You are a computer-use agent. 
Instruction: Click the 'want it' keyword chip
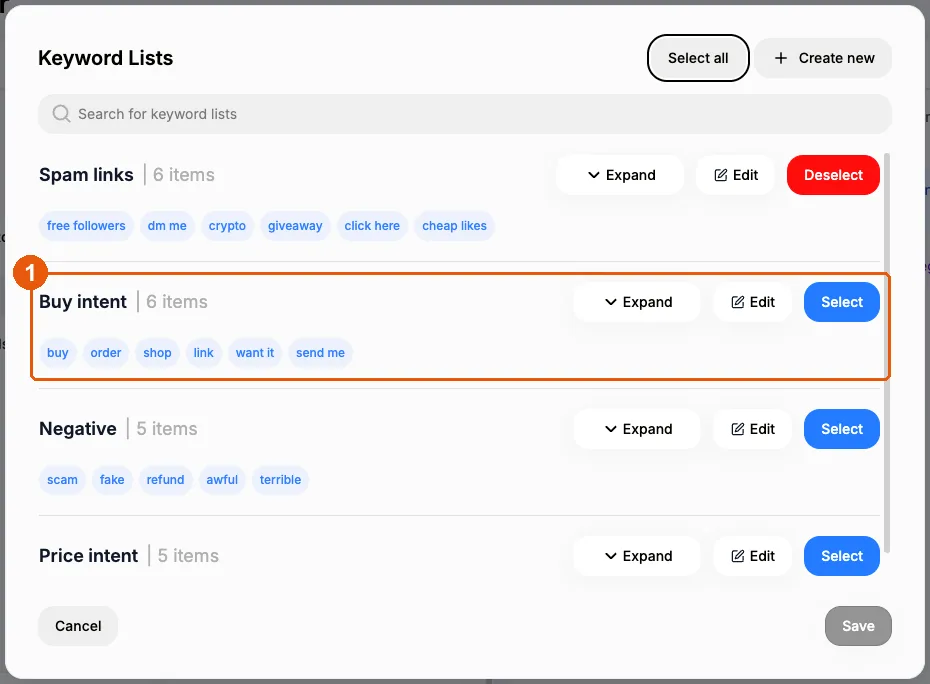(255, 353)
